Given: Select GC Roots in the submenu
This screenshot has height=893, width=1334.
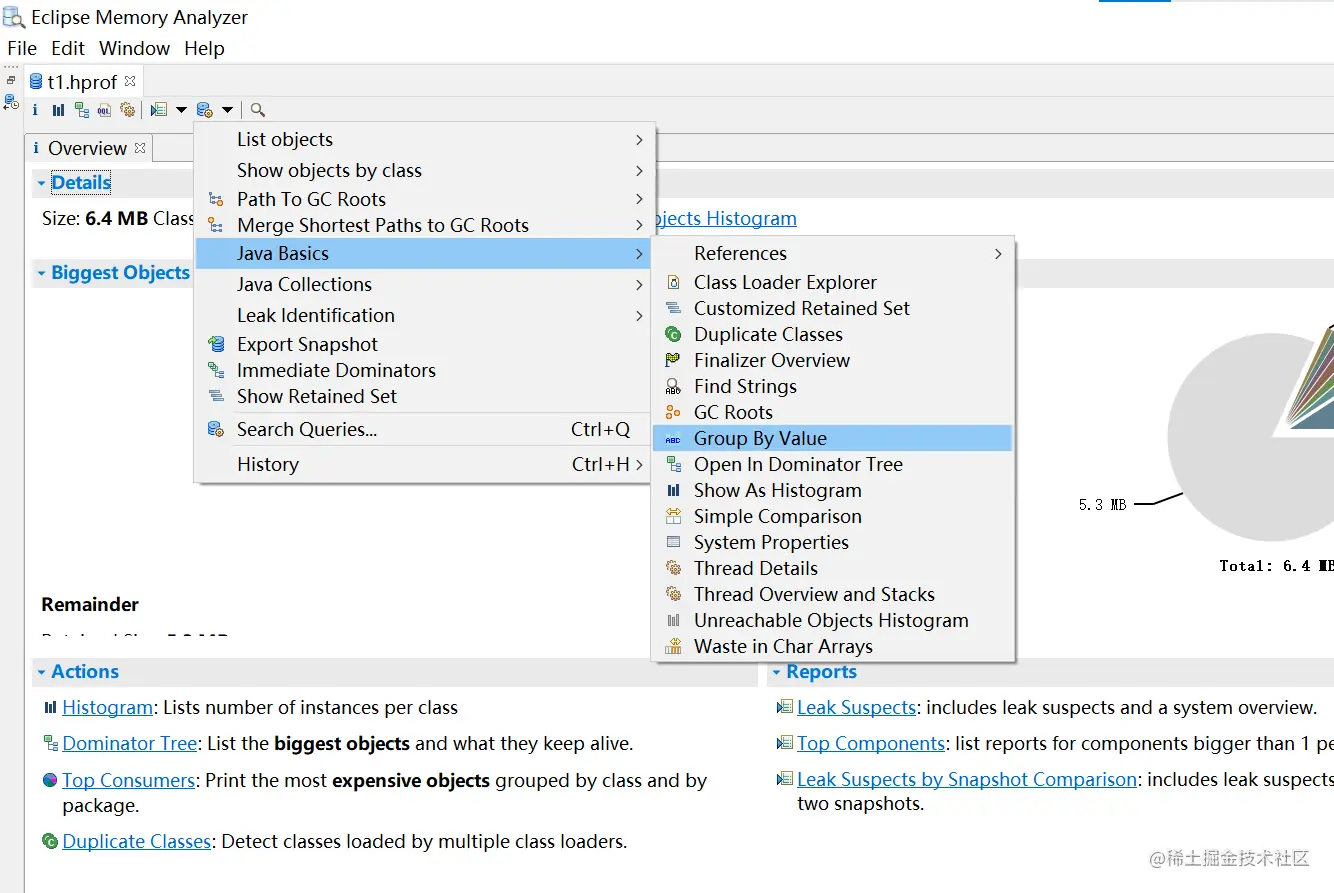Looking at the screenshot, I should [x=833, y=413].
